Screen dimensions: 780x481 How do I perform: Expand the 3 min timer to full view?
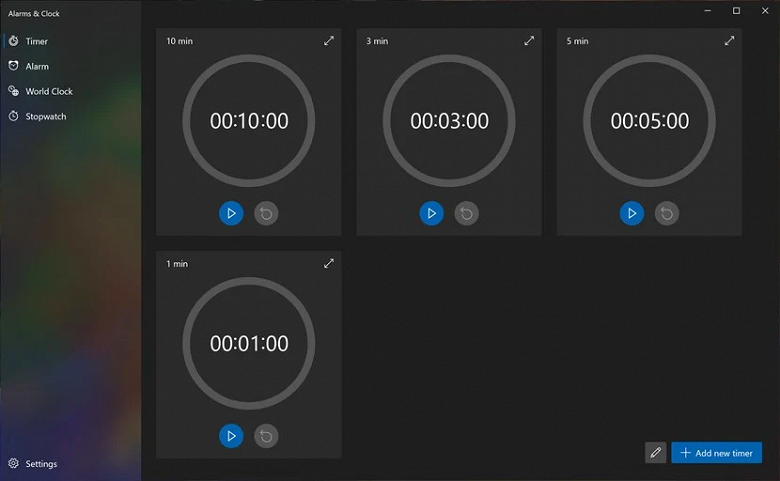point(529,41)
